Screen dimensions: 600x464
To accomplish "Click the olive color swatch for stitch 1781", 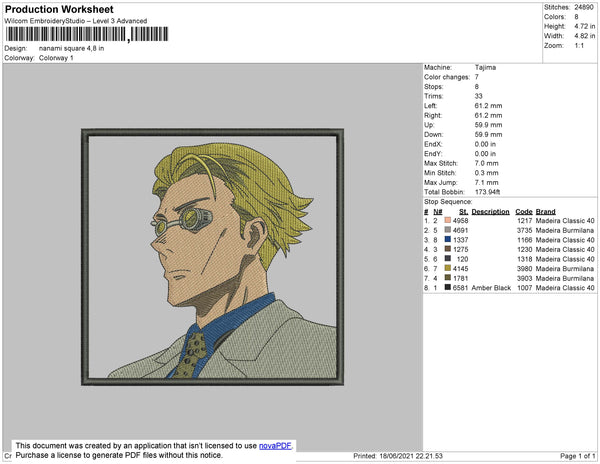I will pos(447,278).
